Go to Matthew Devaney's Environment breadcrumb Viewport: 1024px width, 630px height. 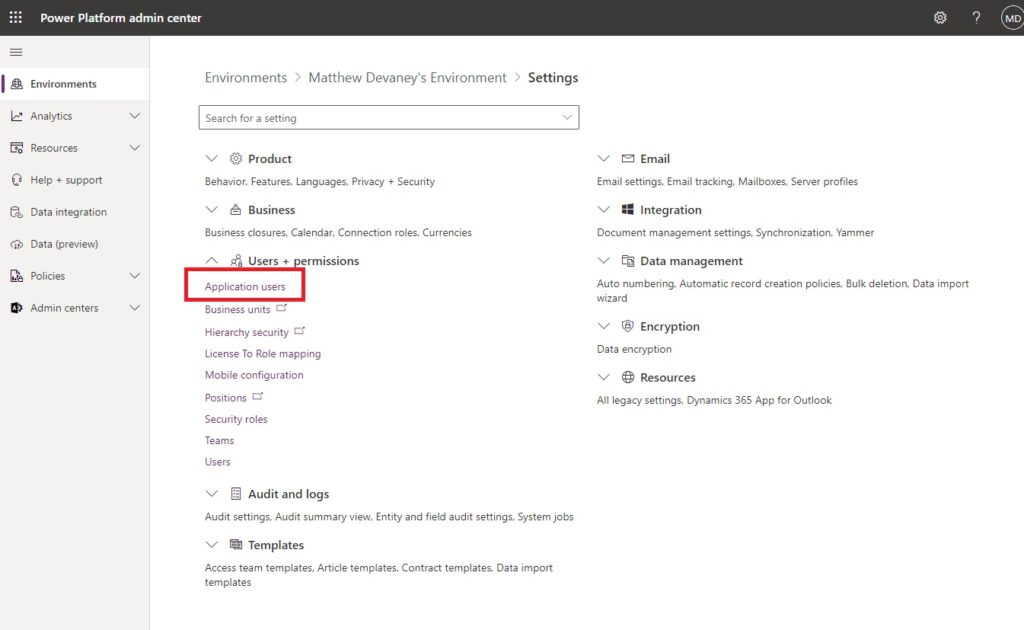407,78
